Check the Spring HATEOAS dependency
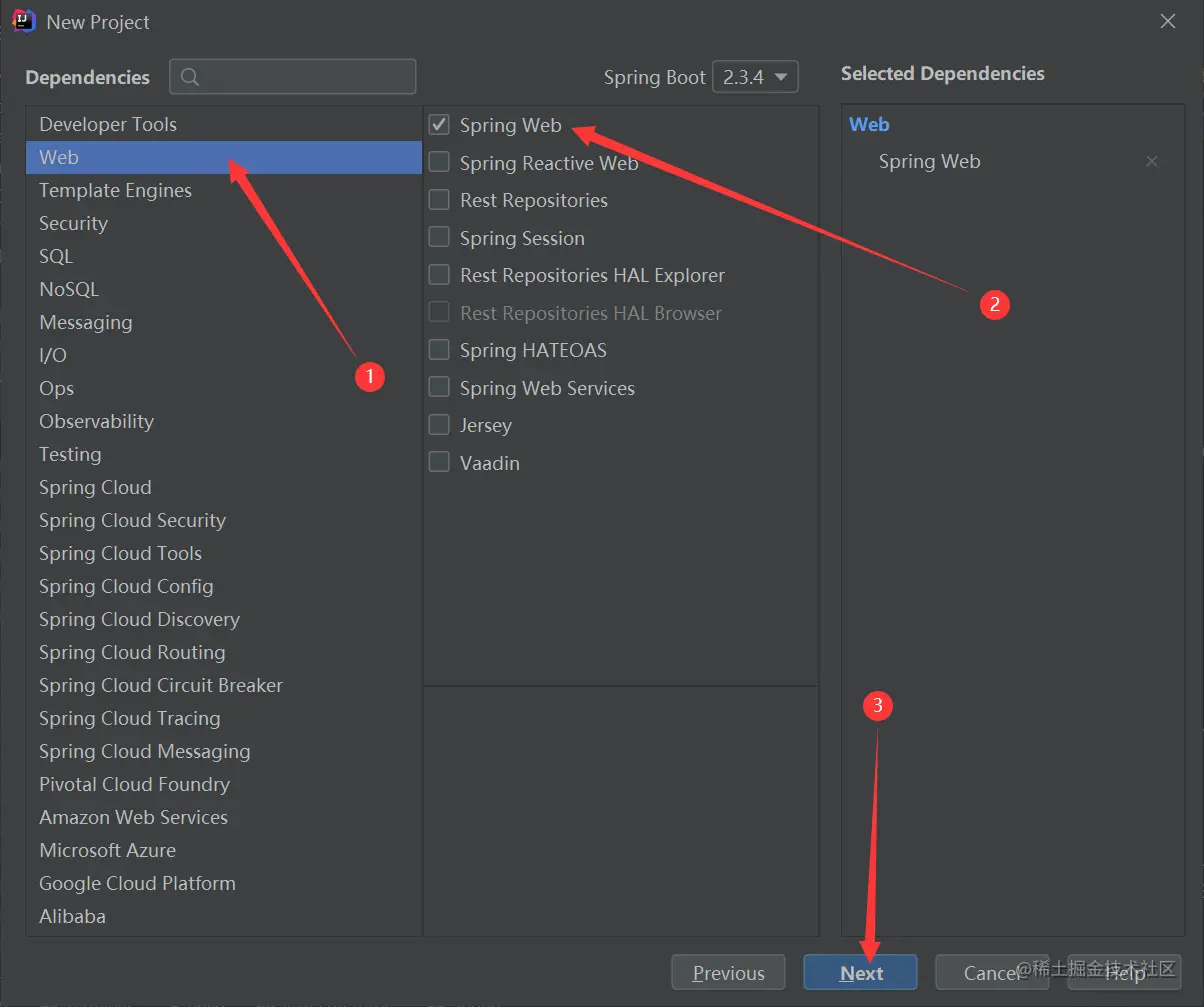The width and height of the screenshot is (1204, 1007). 439,350
